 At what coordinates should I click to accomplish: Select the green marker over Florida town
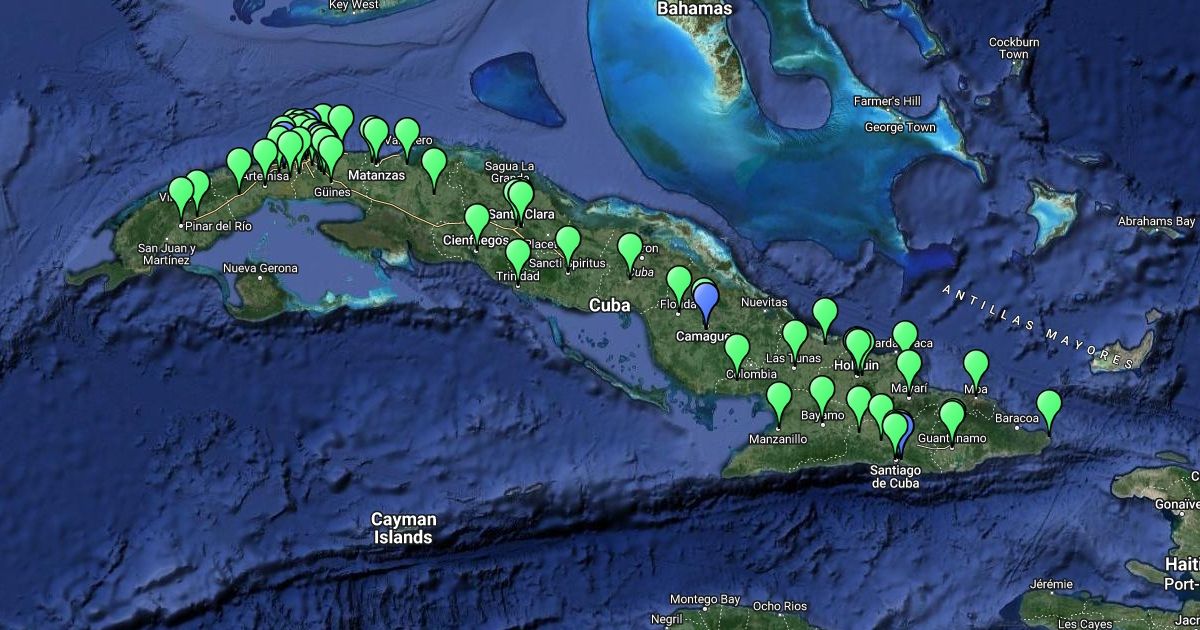point(679,282)
